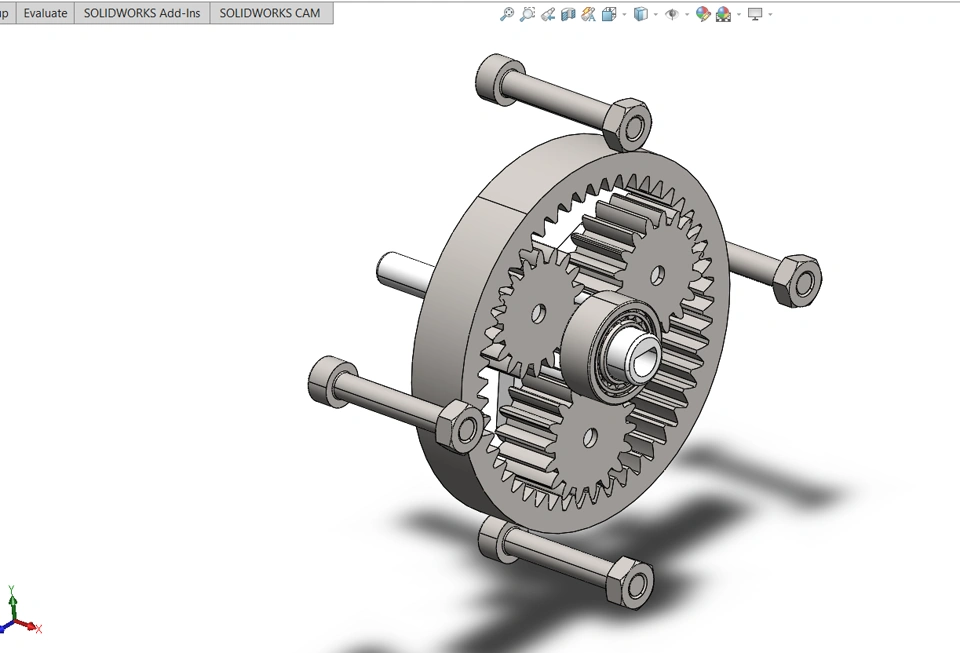Select the View Settings monitor icon

click(x=754, y=14)
